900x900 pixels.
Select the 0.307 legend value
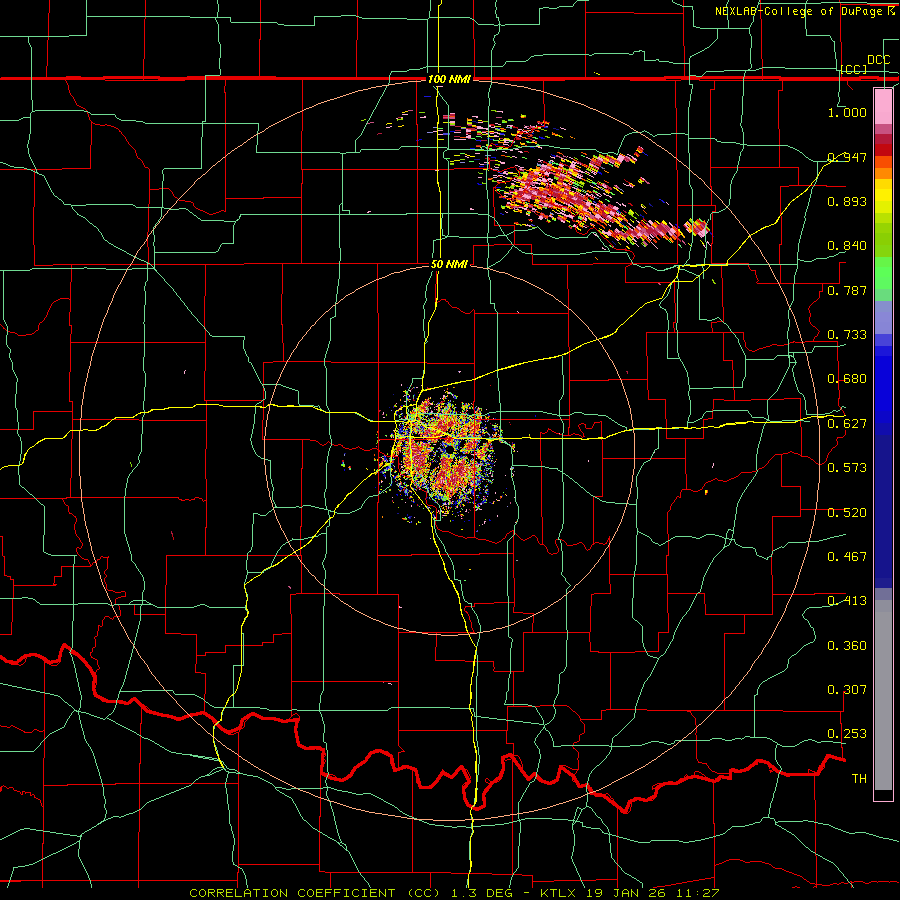pos(847,690)
